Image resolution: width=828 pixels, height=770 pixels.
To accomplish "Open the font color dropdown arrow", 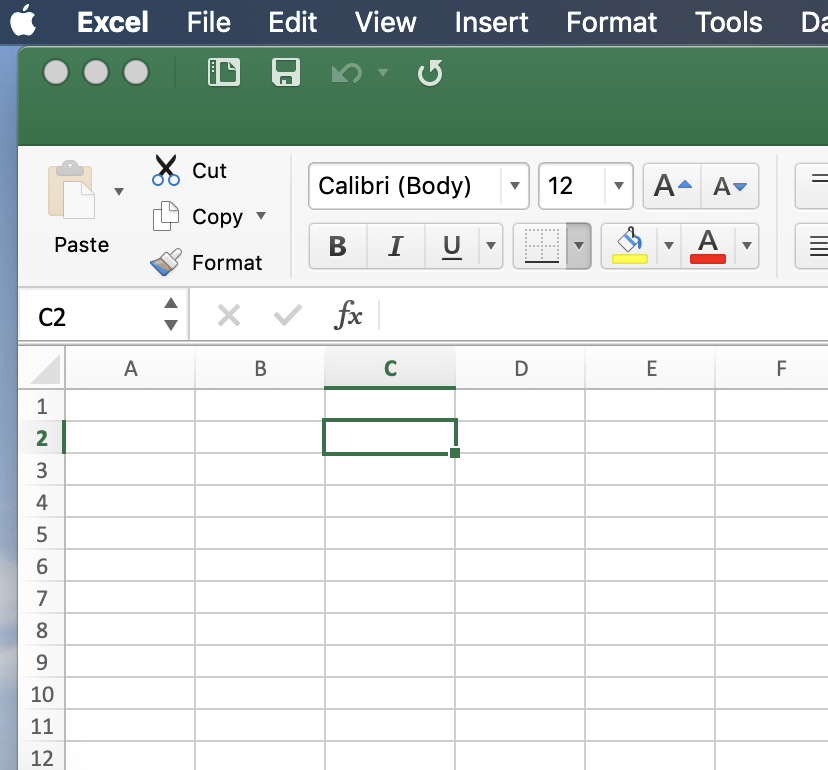I will pos(747,246).
